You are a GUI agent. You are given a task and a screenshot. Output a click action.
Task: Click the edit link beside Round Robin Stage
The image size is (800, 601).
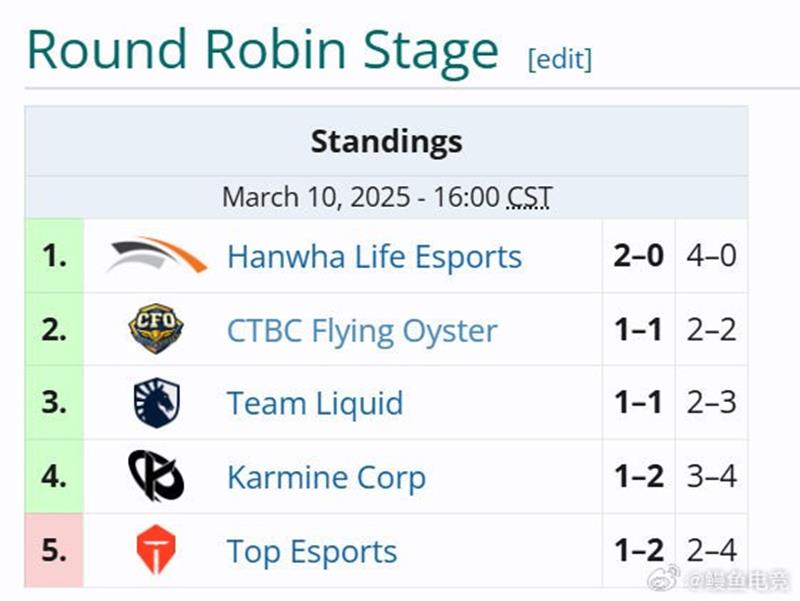(x=559, y=59)
